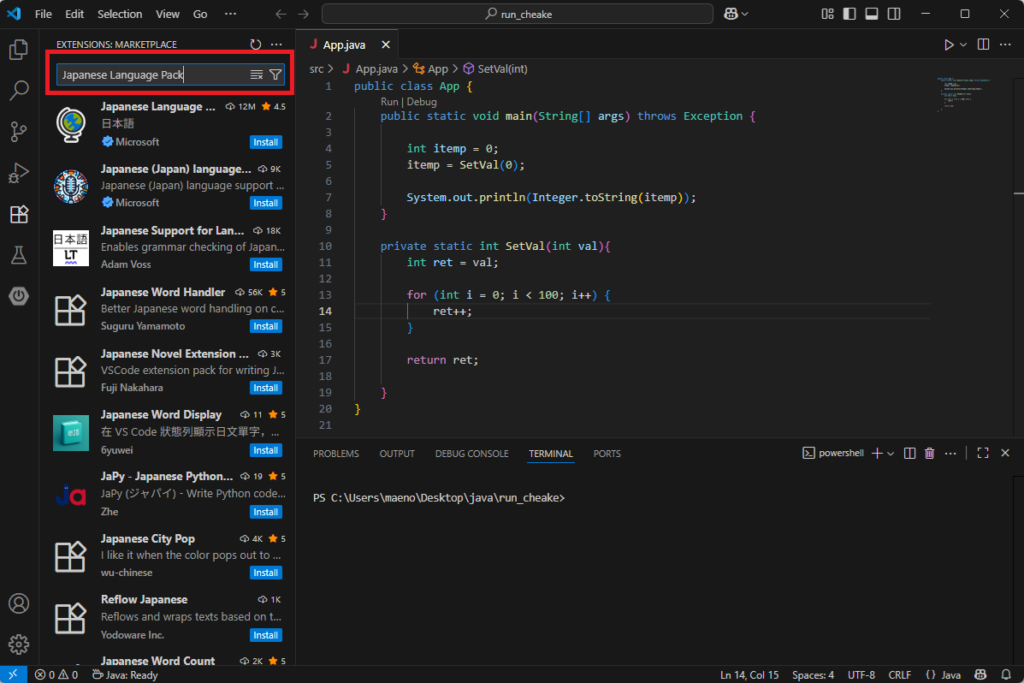Show more menus via ellipsis

pyautogui.click(x=231, y=14)
